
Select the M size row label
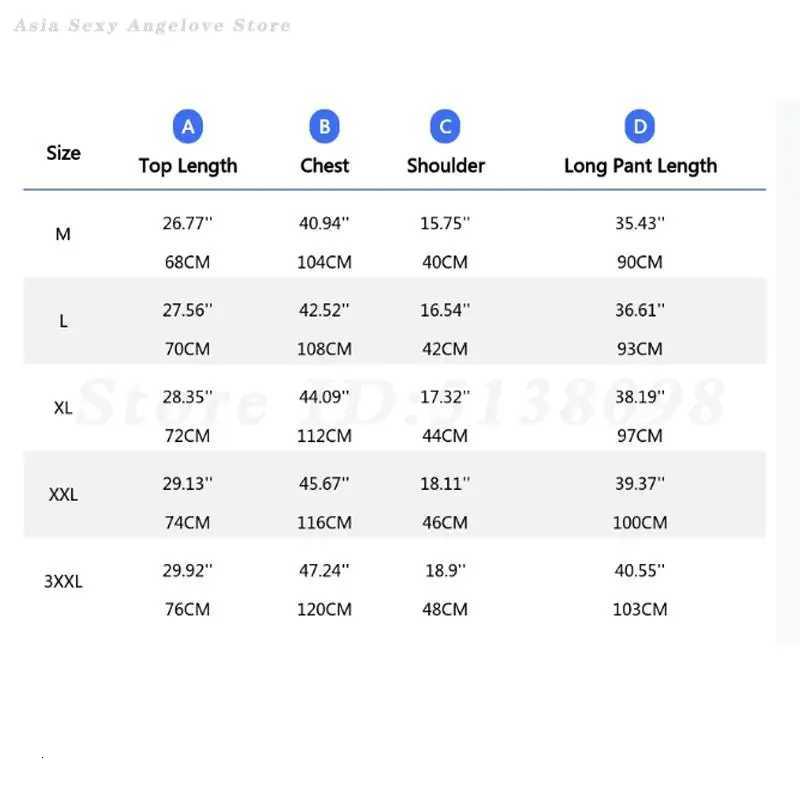tap(63, 235)
